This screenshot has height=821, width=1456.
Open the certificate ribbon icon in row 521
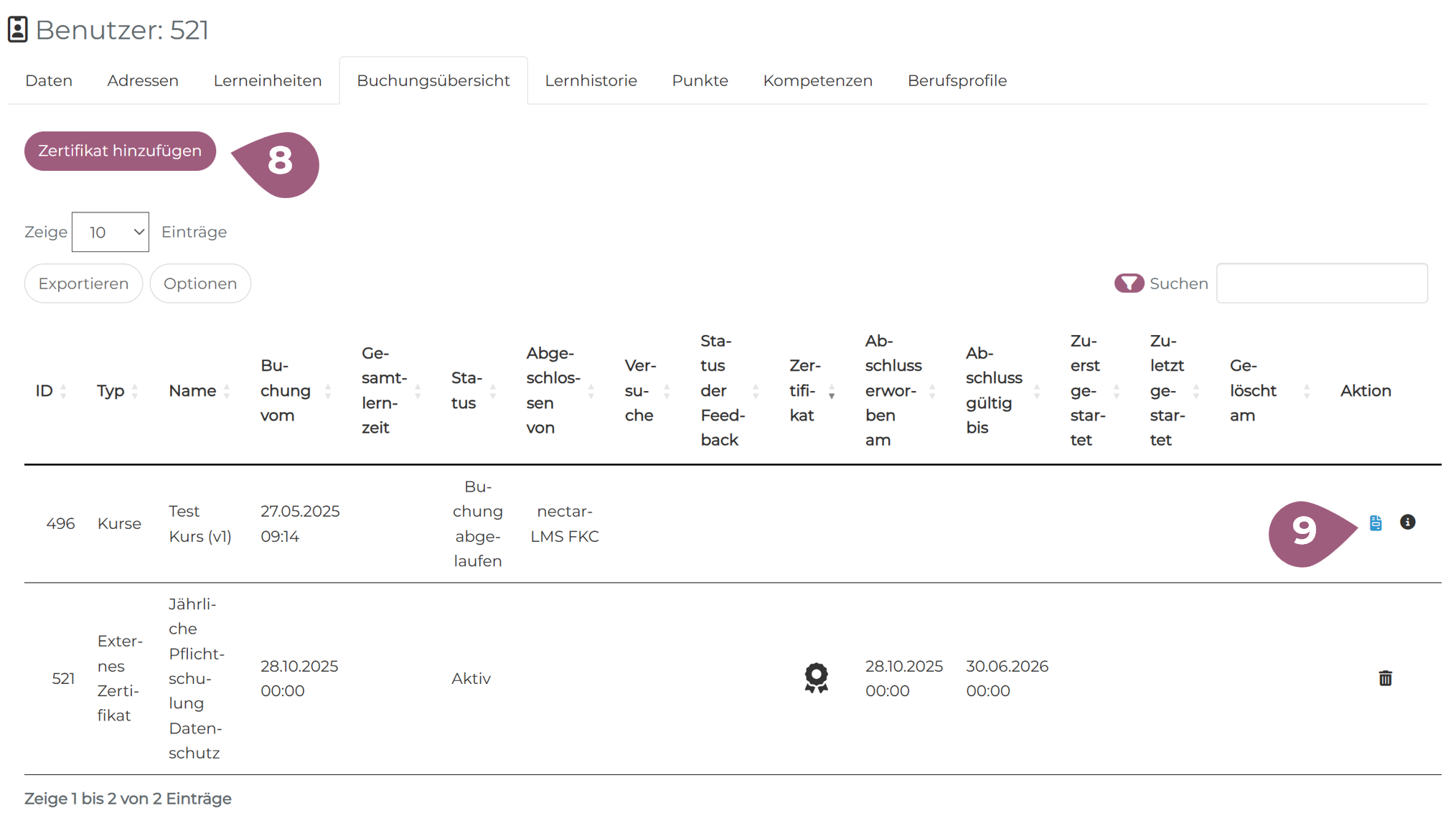point(816,677)
